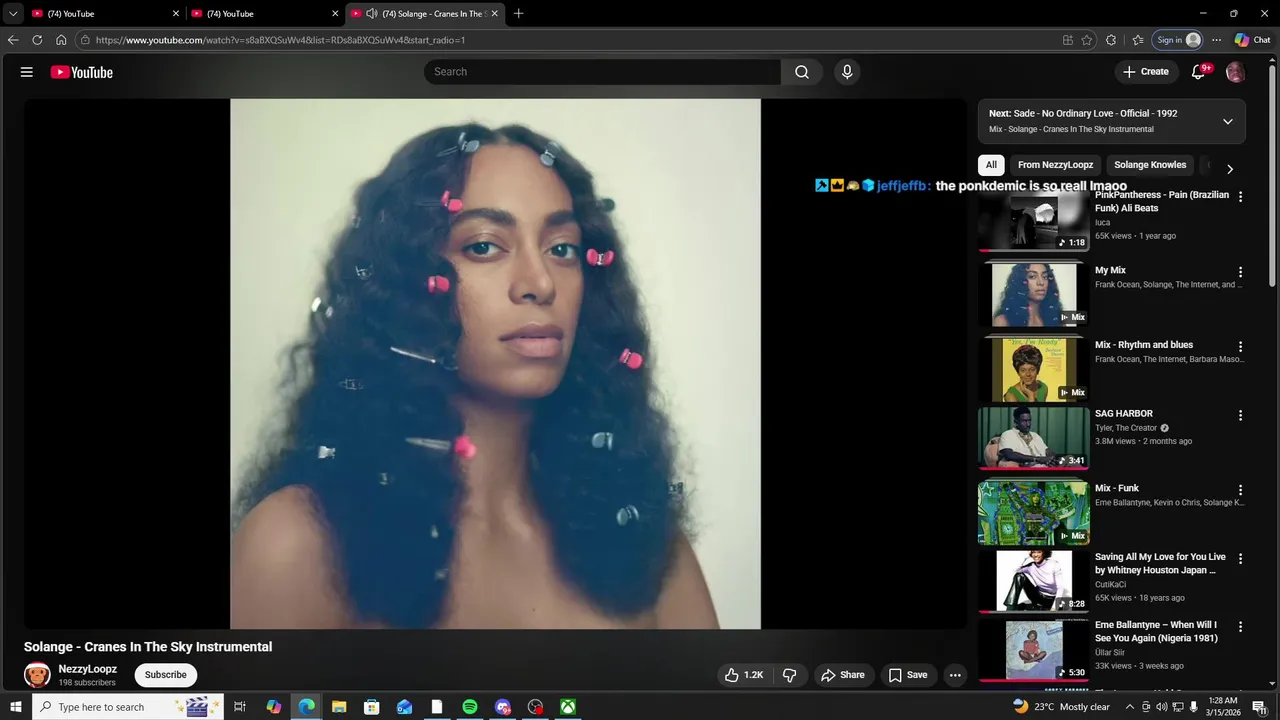The image size is (1280, 720).
Task: Click the Solange album art video player
Action: (495, 363)
